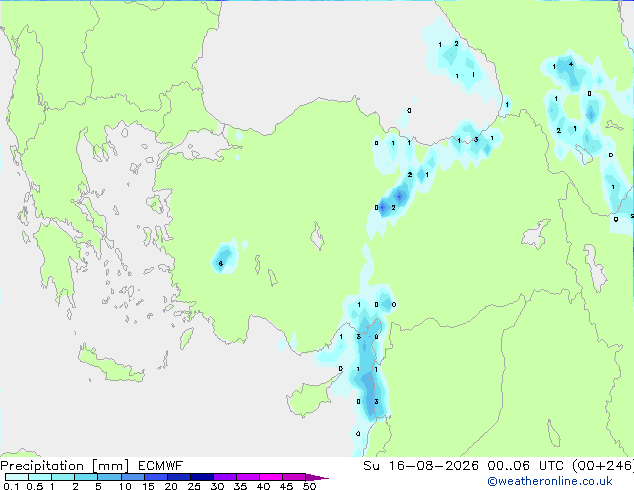The image size is (634, 490).
Task: Click the purple swatch between 30 and 35
Action: tap(224, 477)
